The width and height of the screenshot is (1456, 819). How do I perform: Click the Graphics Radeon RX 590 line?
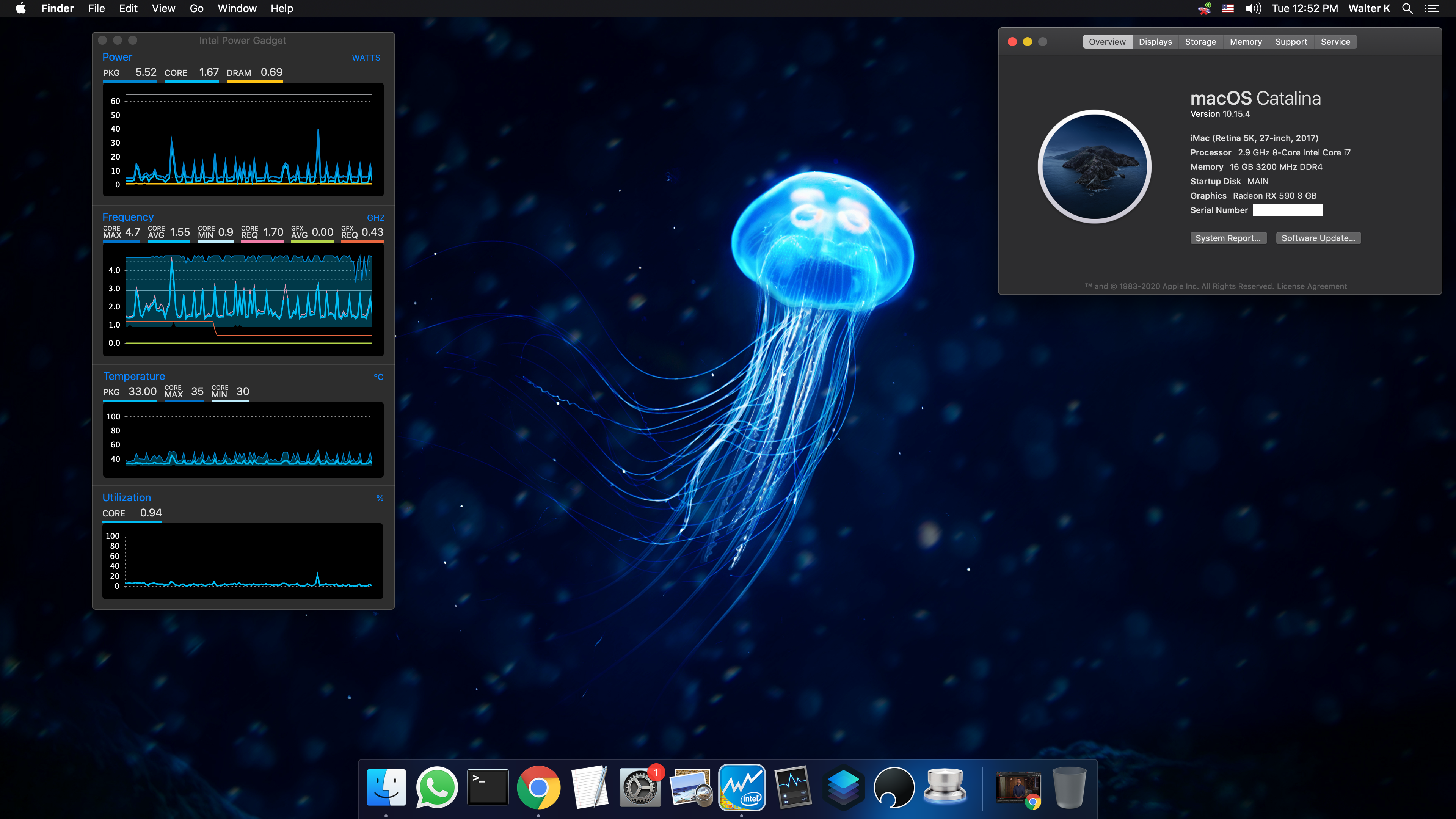[1253, 196]
